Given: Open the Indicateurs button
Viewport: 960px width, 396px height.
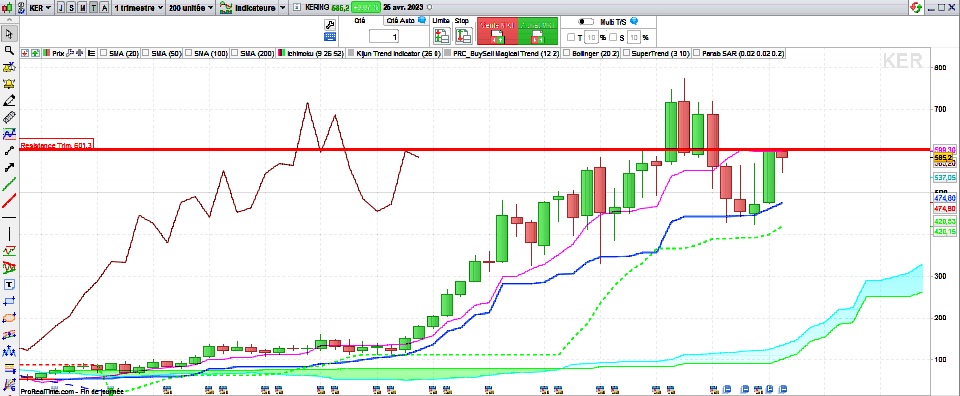Looking at the screenshot, I should [x=252, y=8].
